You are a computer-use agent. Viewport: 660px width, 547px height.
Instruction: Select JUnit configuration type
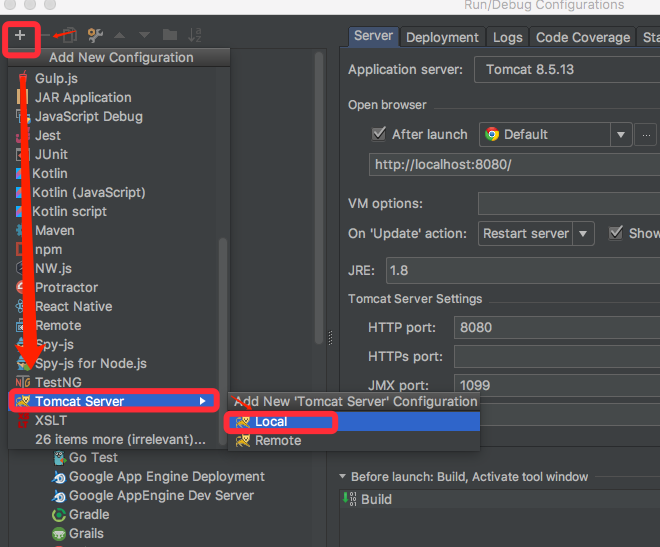(x=114, y=154)
